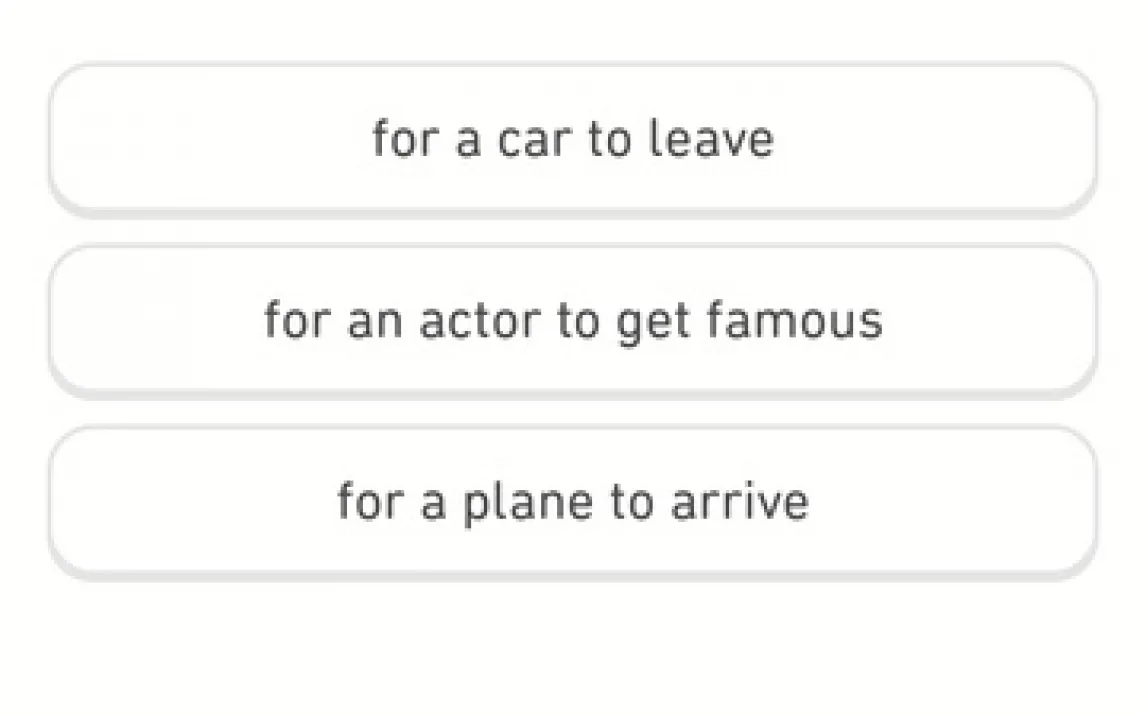Answer with "for a plane to arrive"

[x=572, y=501]
